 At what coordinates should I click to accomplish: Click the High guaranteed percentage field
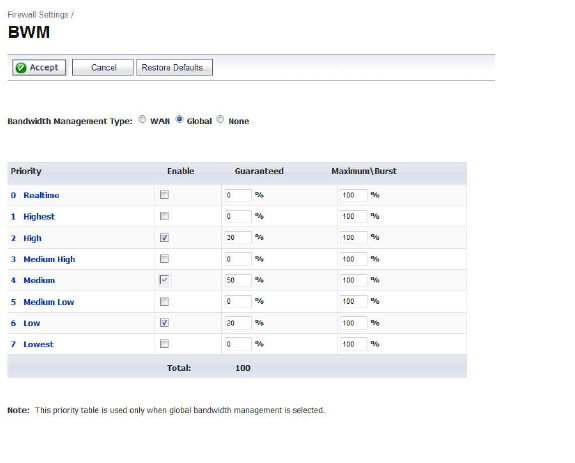[238, 238]
